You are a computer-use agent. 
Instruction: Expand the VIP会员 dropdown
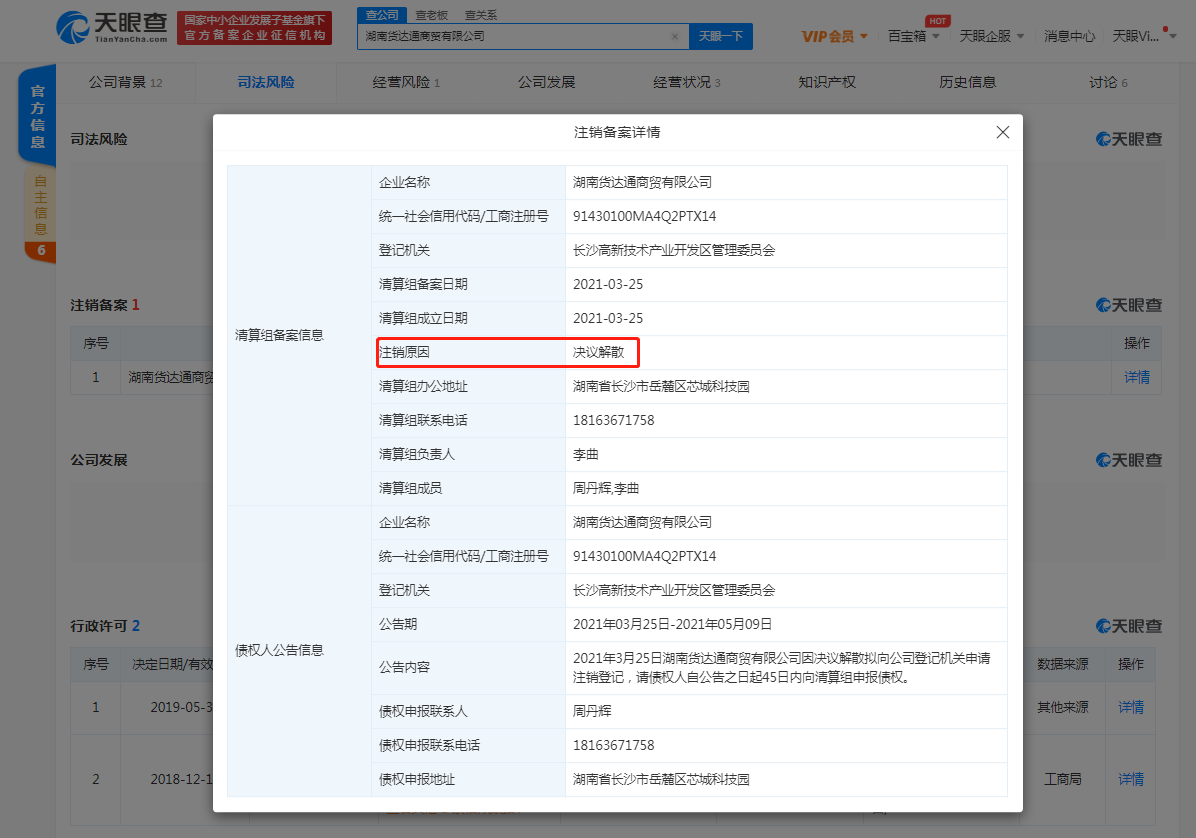point(834,36)
